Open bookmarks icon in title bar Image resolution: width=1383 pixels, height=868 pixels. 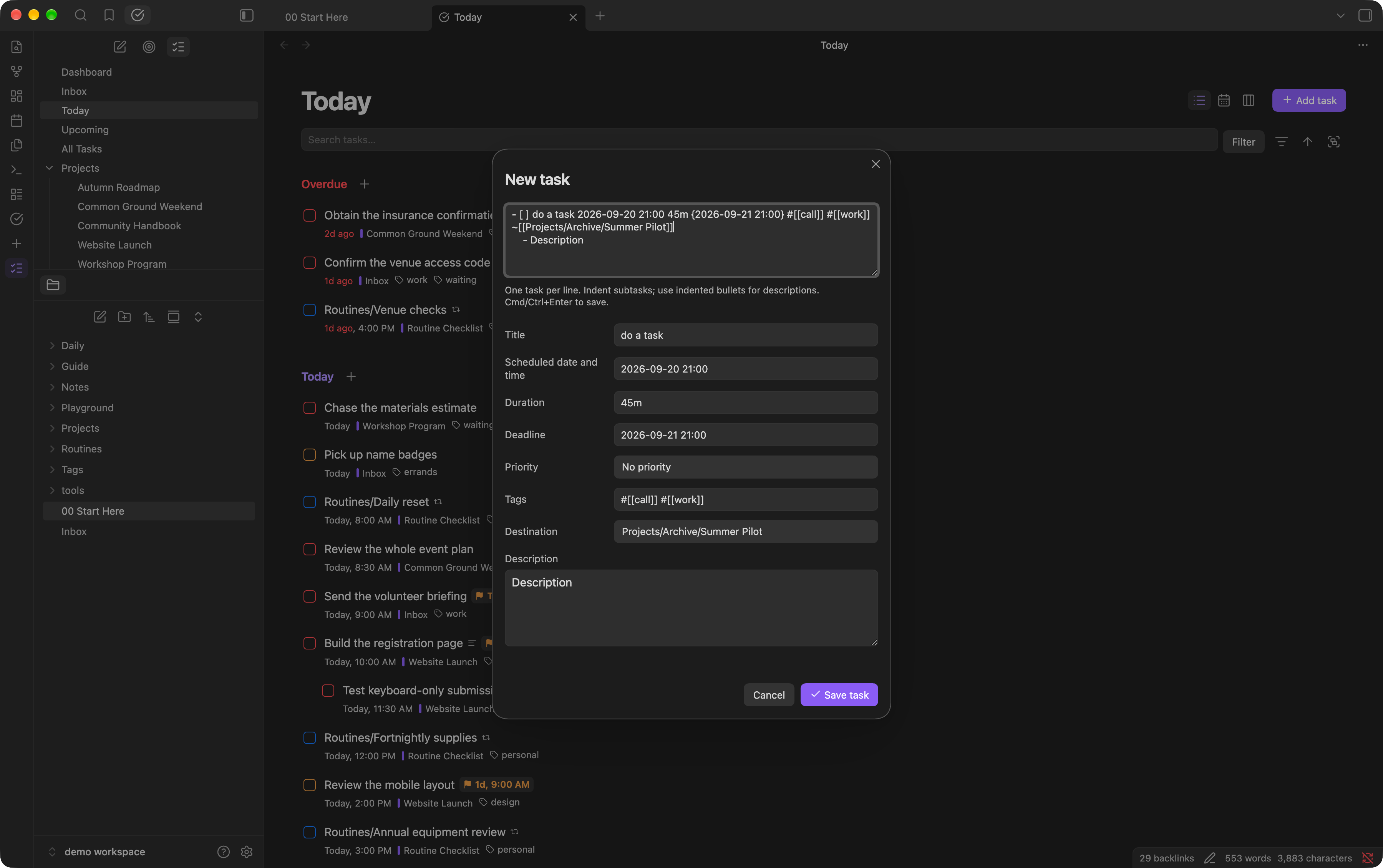pos(108,15)
